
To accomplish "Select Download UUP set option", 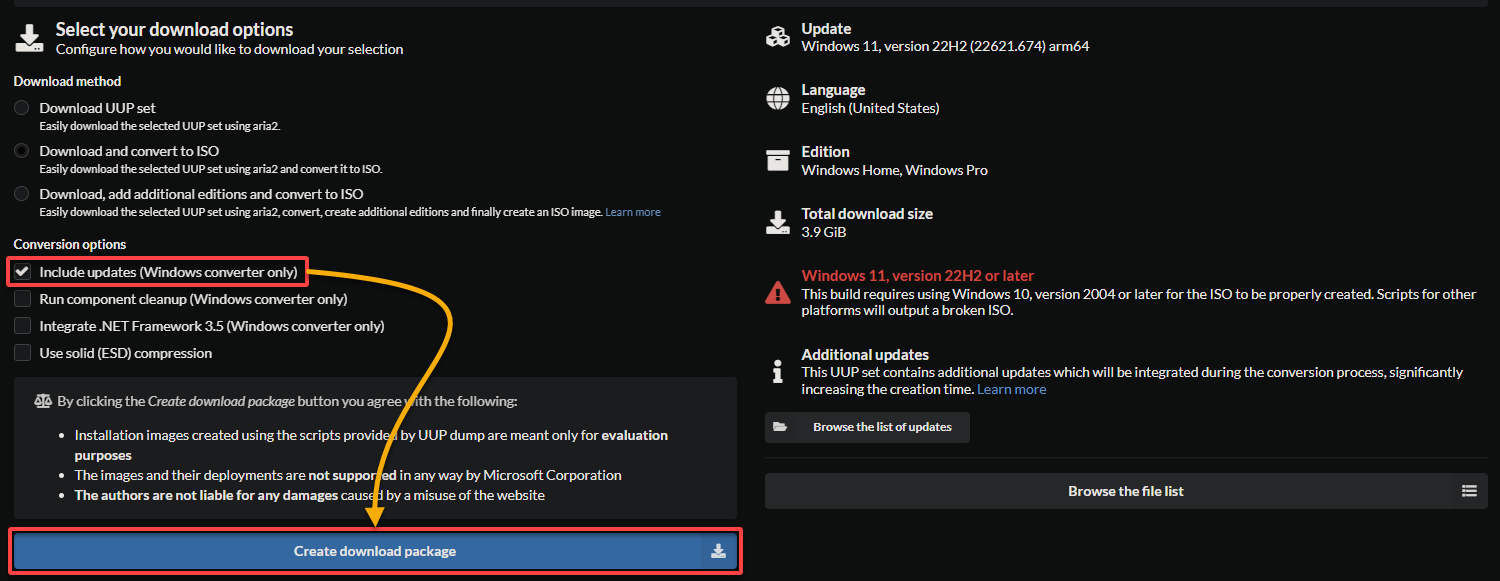I will click(22, 108).
